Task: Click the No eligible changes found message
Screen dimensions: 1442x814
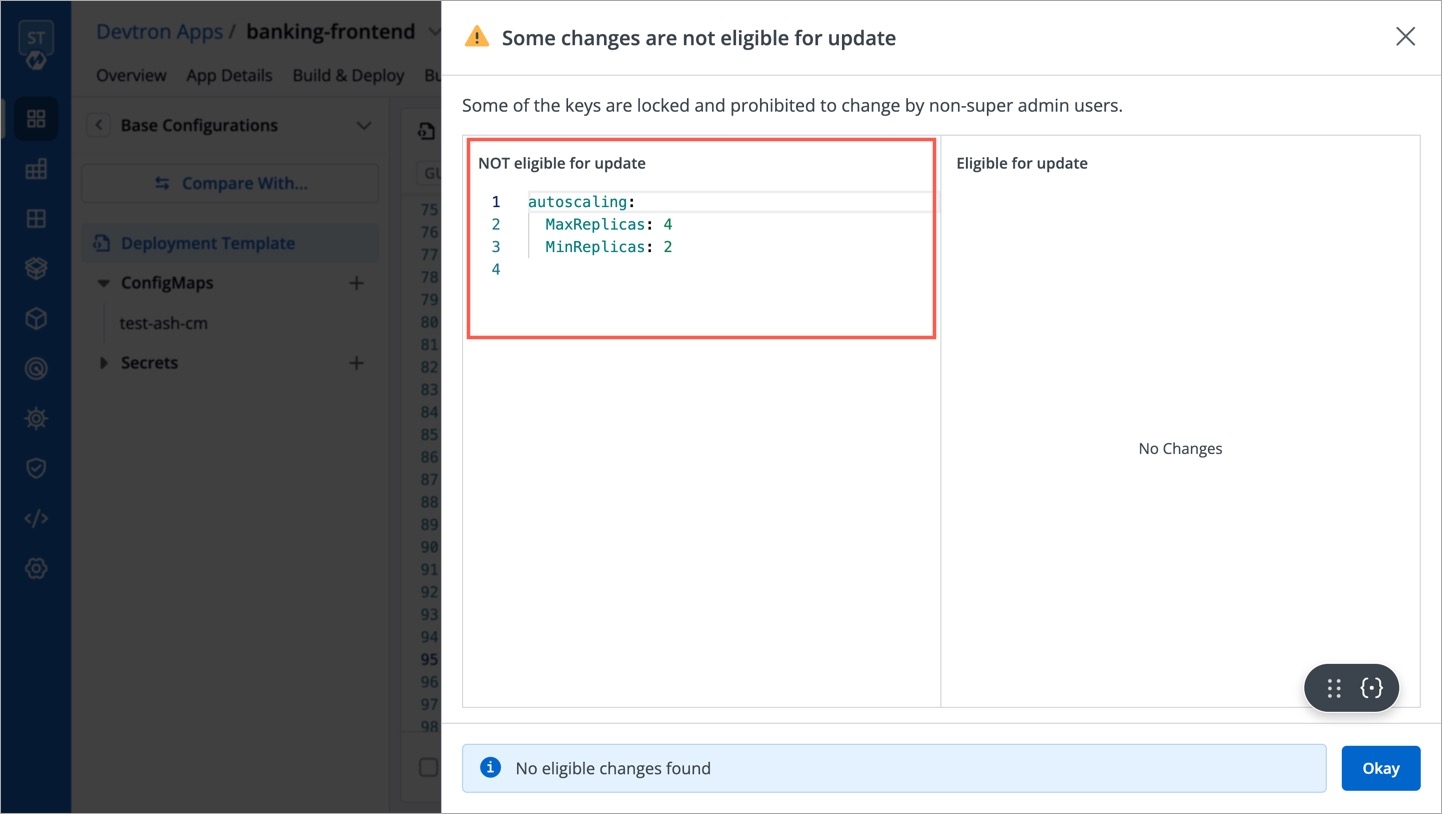Action: click(x=613, y=768)
